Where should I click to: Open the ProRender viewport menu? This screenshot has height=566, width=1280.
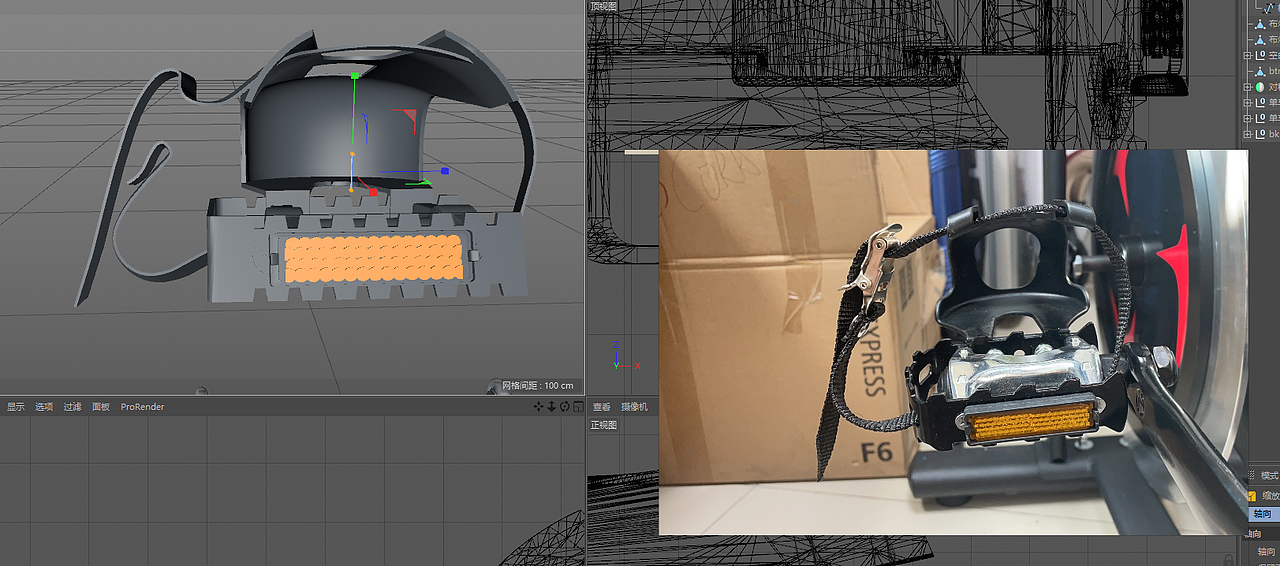coord(142,407)
